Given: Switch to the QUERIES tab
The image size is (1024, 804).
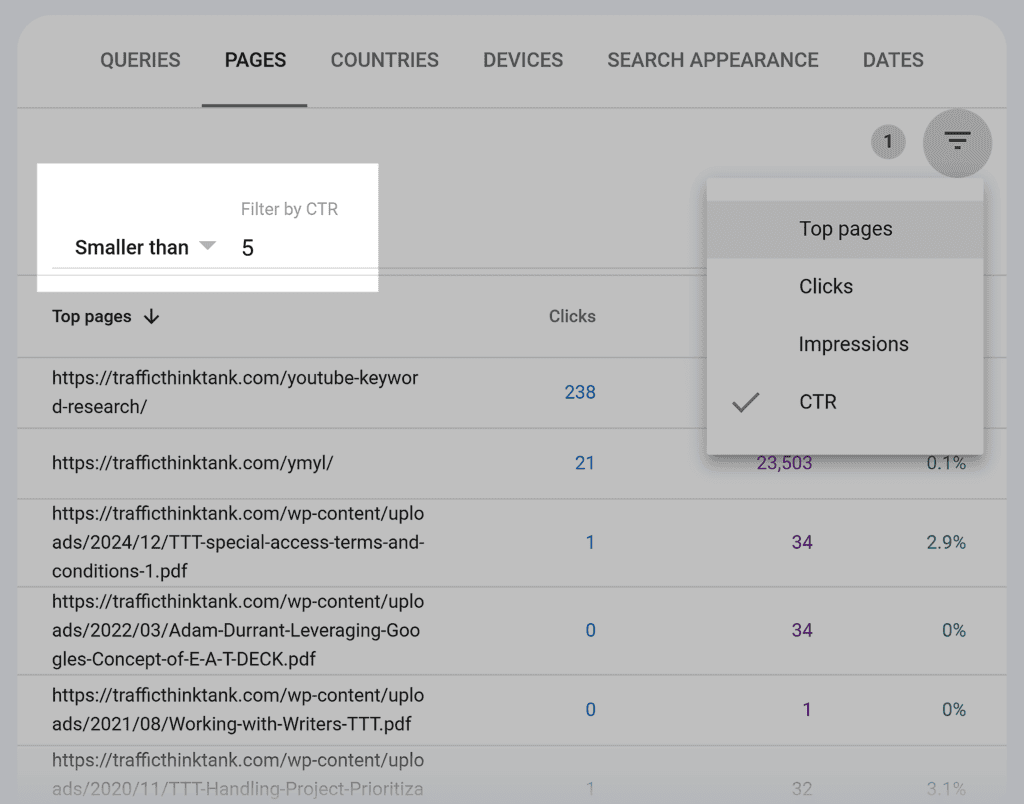Looking at the screenshot, I should [140, 60].
